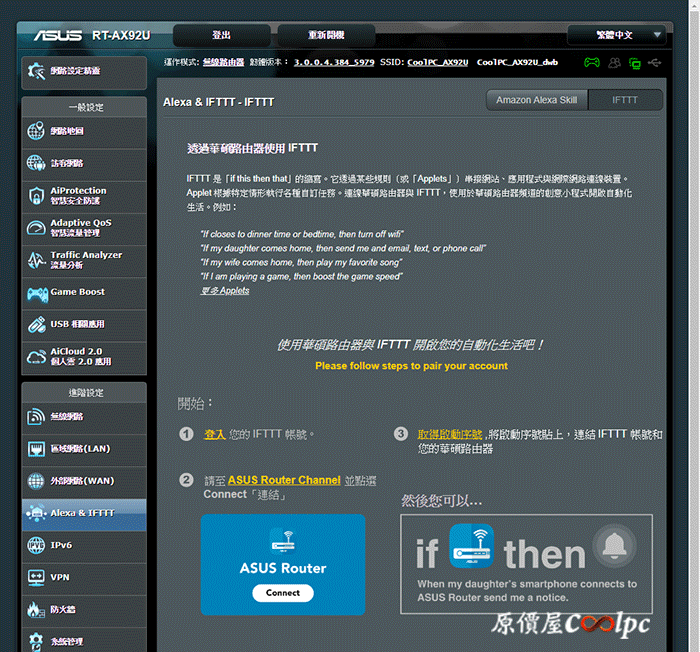Click if-then applet example thumbnail text
The width and height of the screenshot is (700, 652).
click(527, 591)
